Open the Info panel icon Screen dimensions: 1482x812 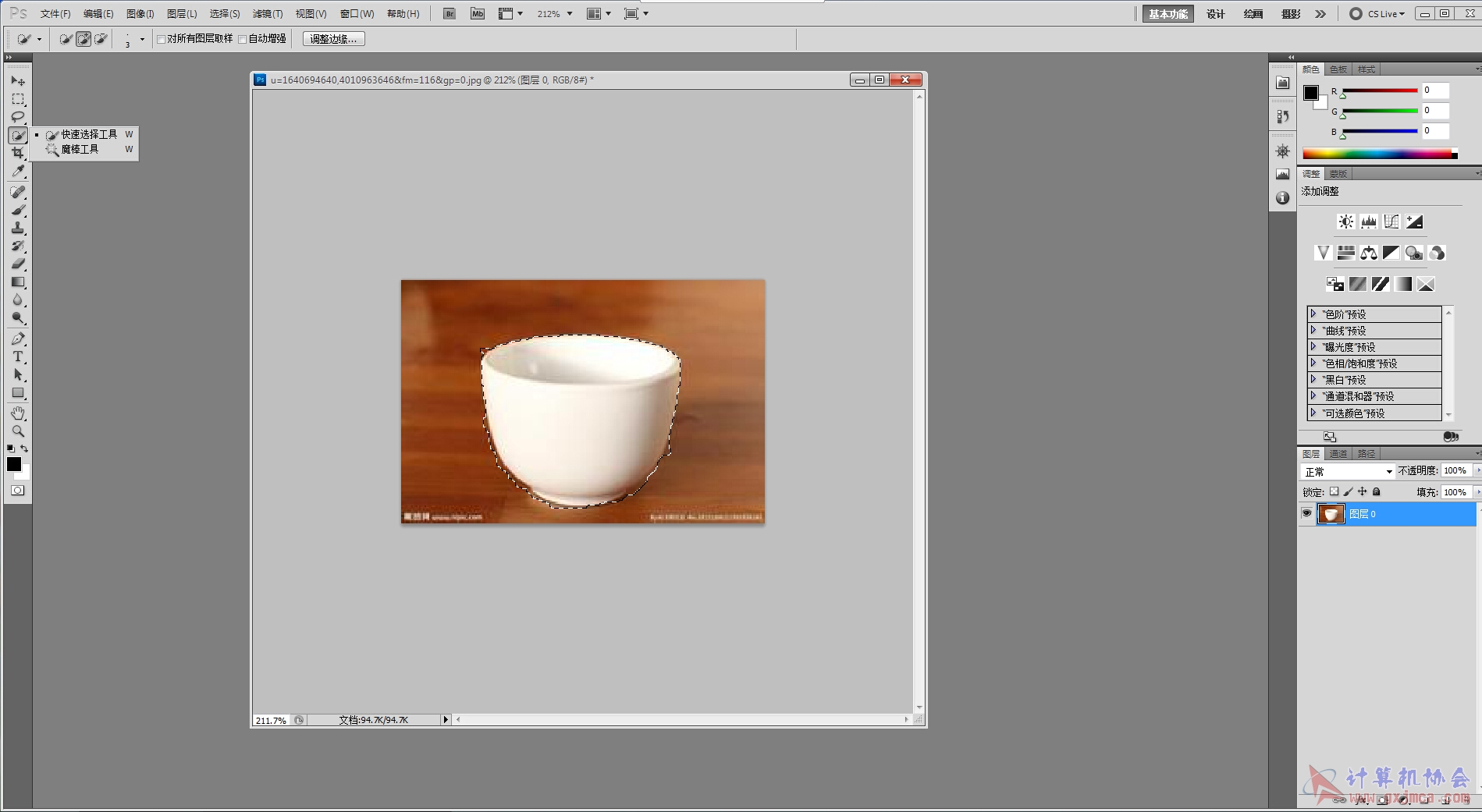pos(1283,198)
